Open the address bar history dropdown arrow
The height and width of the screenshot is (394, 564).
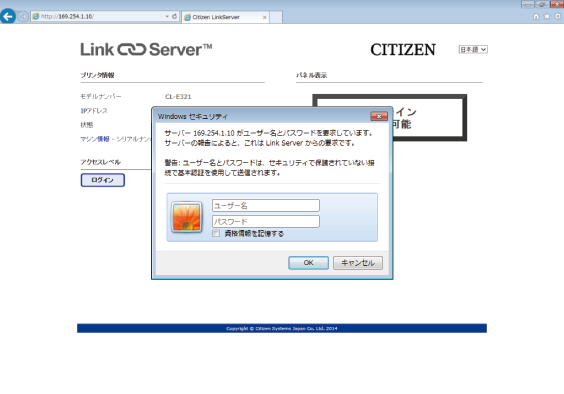167,17
